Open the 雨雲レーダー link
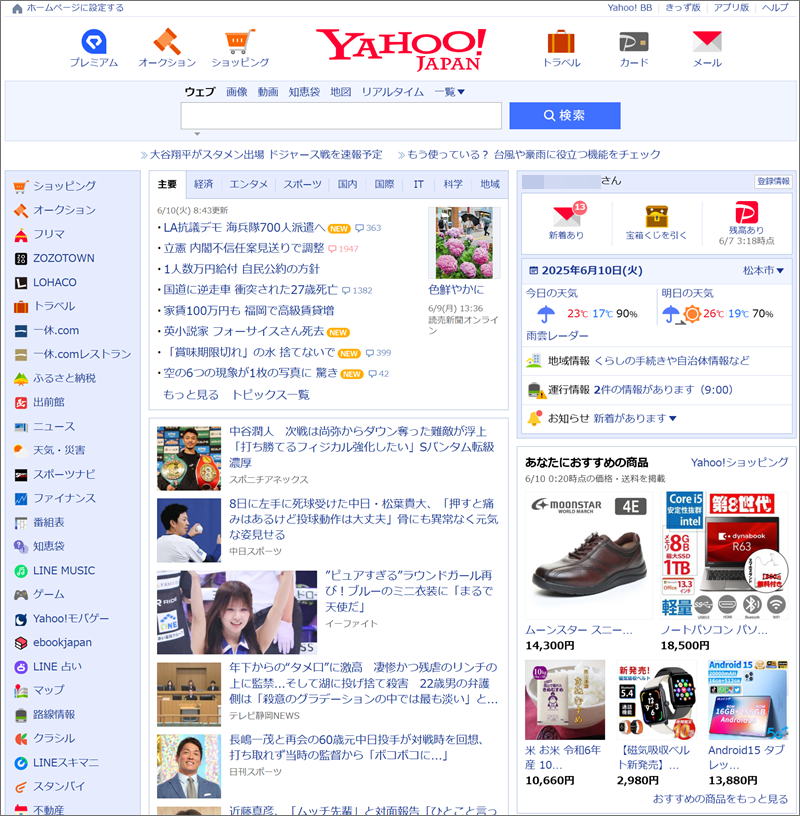Viewport: 800px width, 816px height. (x=557, y=336)
